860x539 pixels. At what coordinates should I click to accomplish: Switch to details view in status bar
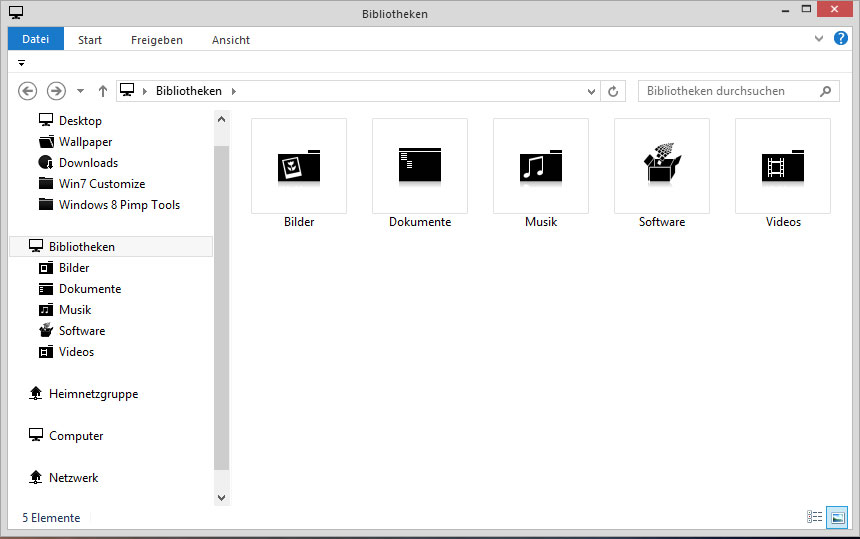814,517
